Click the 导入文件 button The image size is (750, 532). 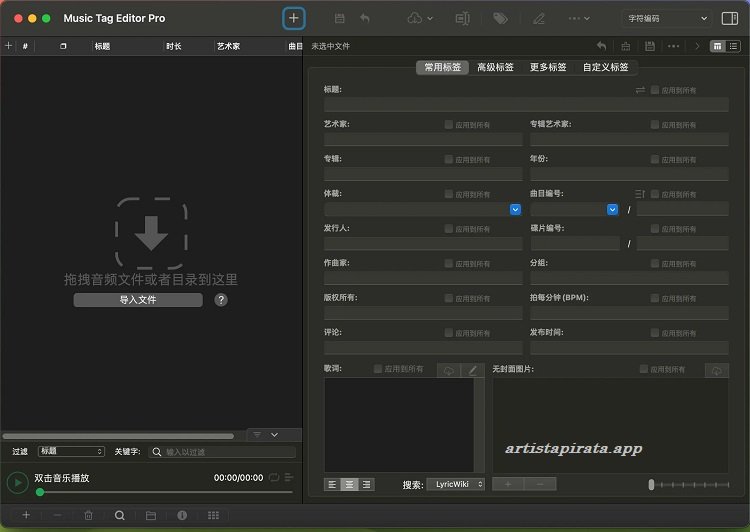(138, 300)
